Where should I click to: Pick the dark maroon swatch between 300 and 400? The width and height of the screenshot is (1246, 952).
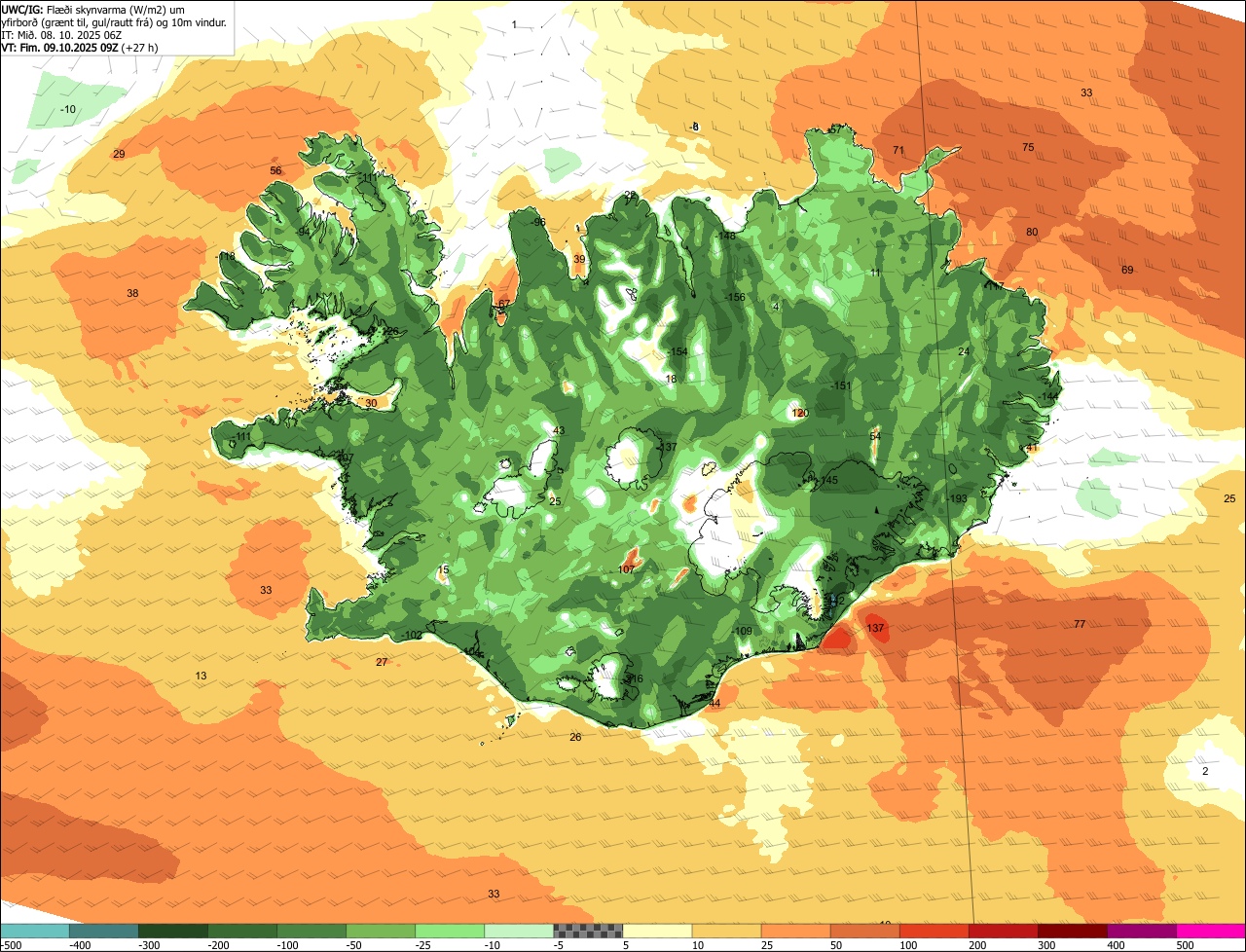1072,931
